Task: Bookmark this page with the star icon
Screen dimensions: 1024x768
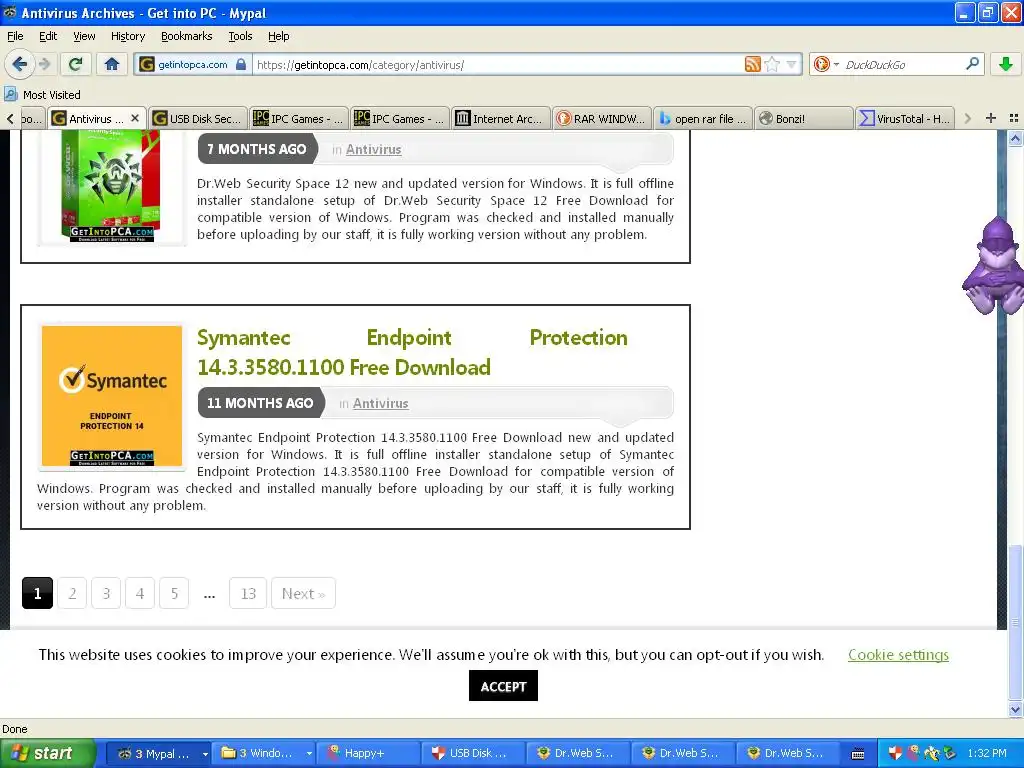Action: (x=772, y=64)
